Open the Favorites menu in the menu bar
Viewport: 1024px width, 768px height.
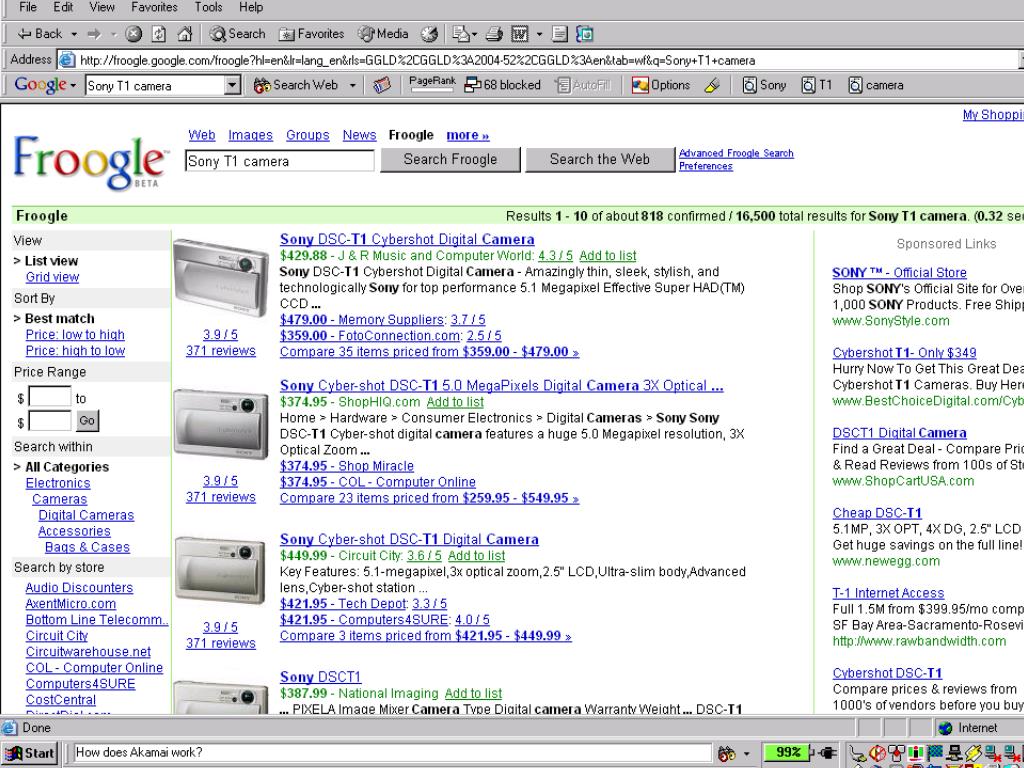[154, 7]
